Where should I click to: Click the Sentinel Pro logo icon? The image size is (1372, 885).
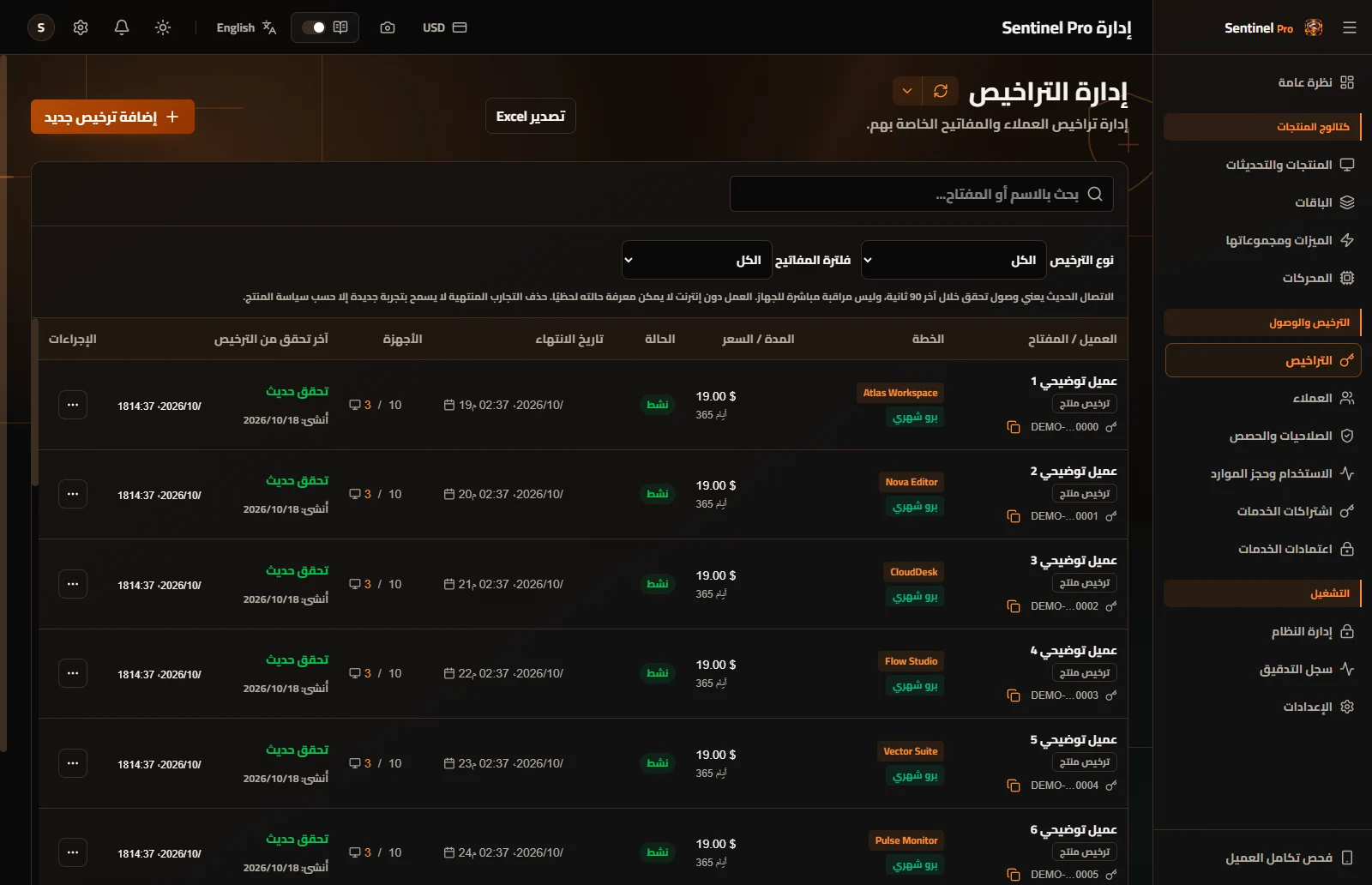[x=1314, y=27]
